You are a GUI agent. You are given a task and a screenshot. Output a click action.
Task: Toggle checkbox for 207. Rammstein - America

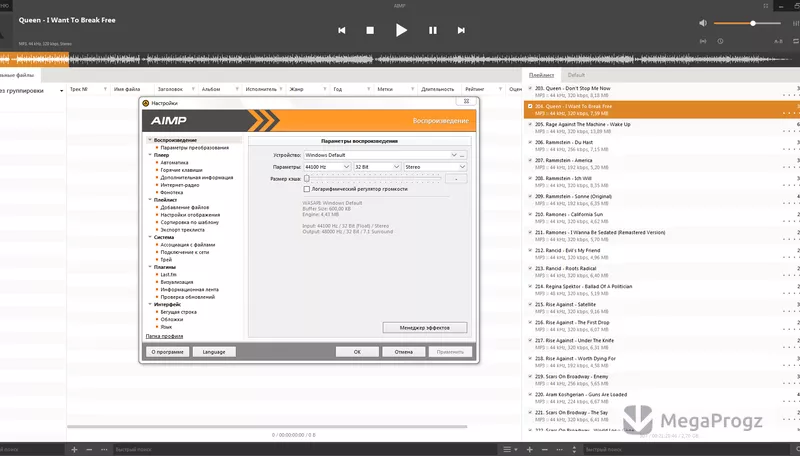coord(530,160)
